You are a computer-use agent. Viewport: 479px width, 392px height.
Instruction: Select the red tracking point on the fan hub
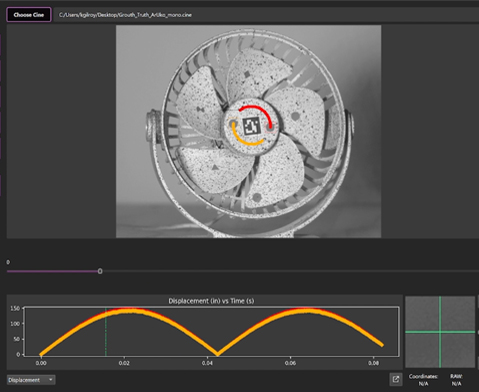tap(270, 127)
